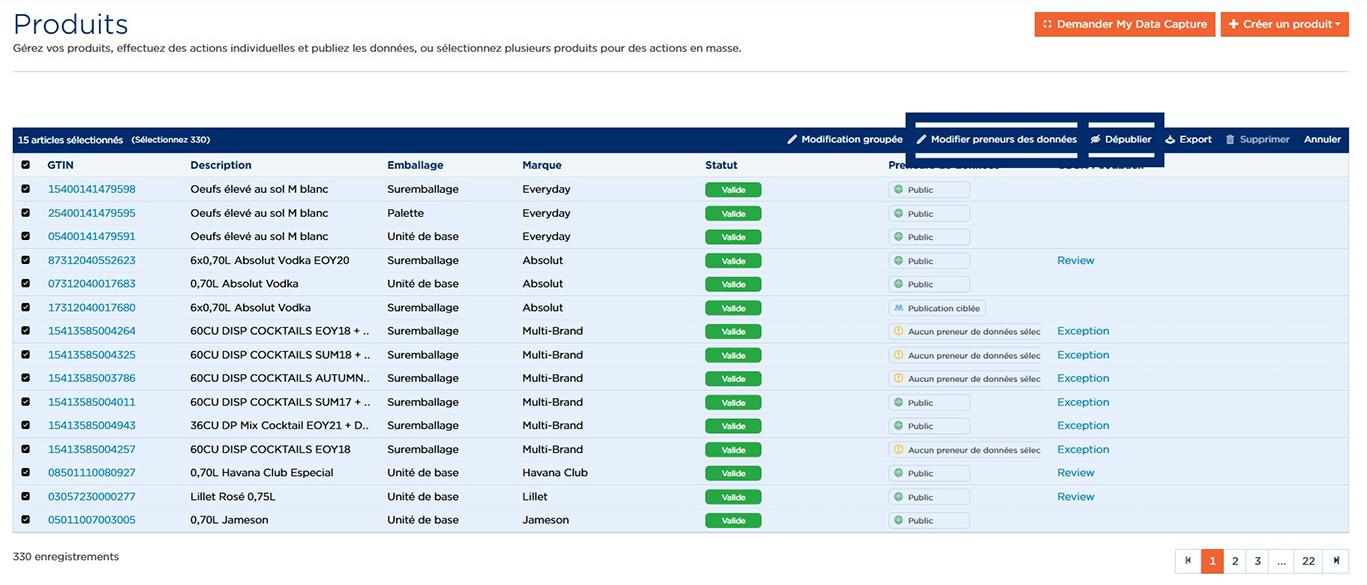Click the warning icon for GTIN 15413585004257

pyautogui.click(x=898, y=450)
